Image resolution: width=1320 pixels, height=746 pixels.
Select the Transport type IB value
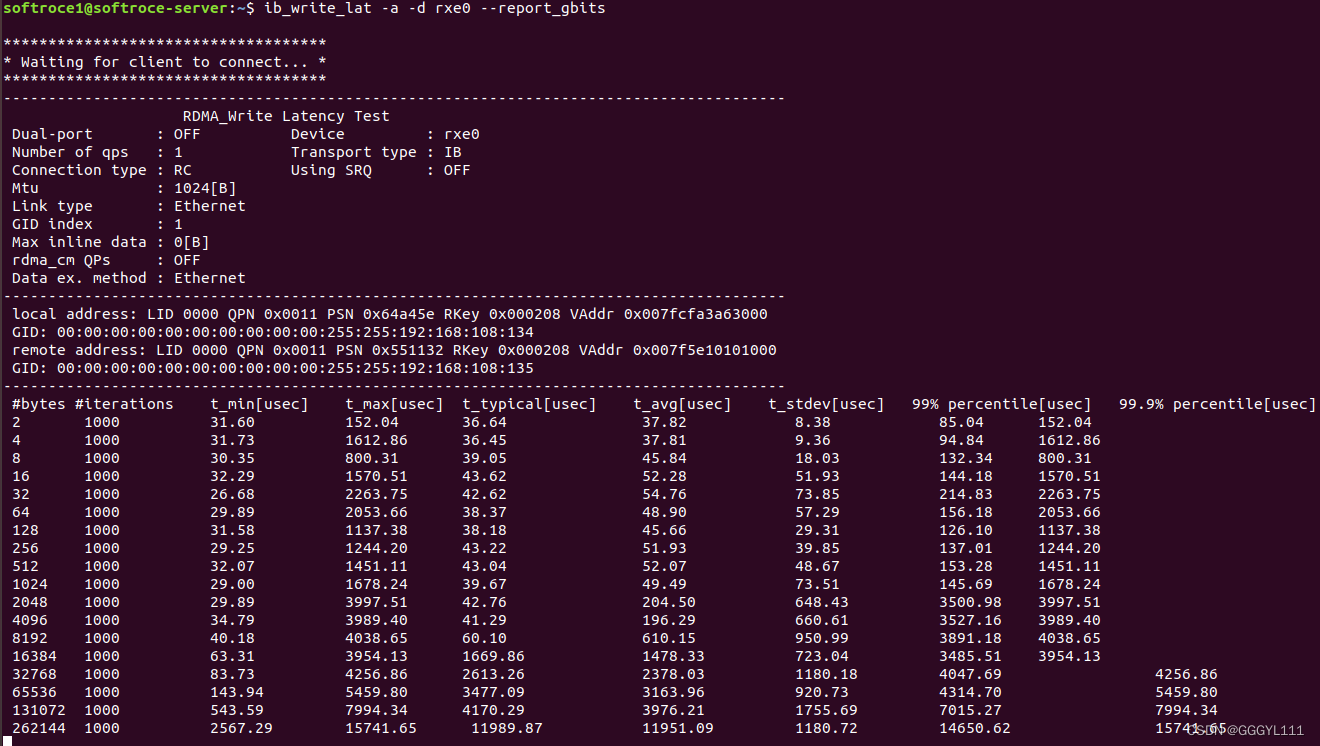(453, 152)
